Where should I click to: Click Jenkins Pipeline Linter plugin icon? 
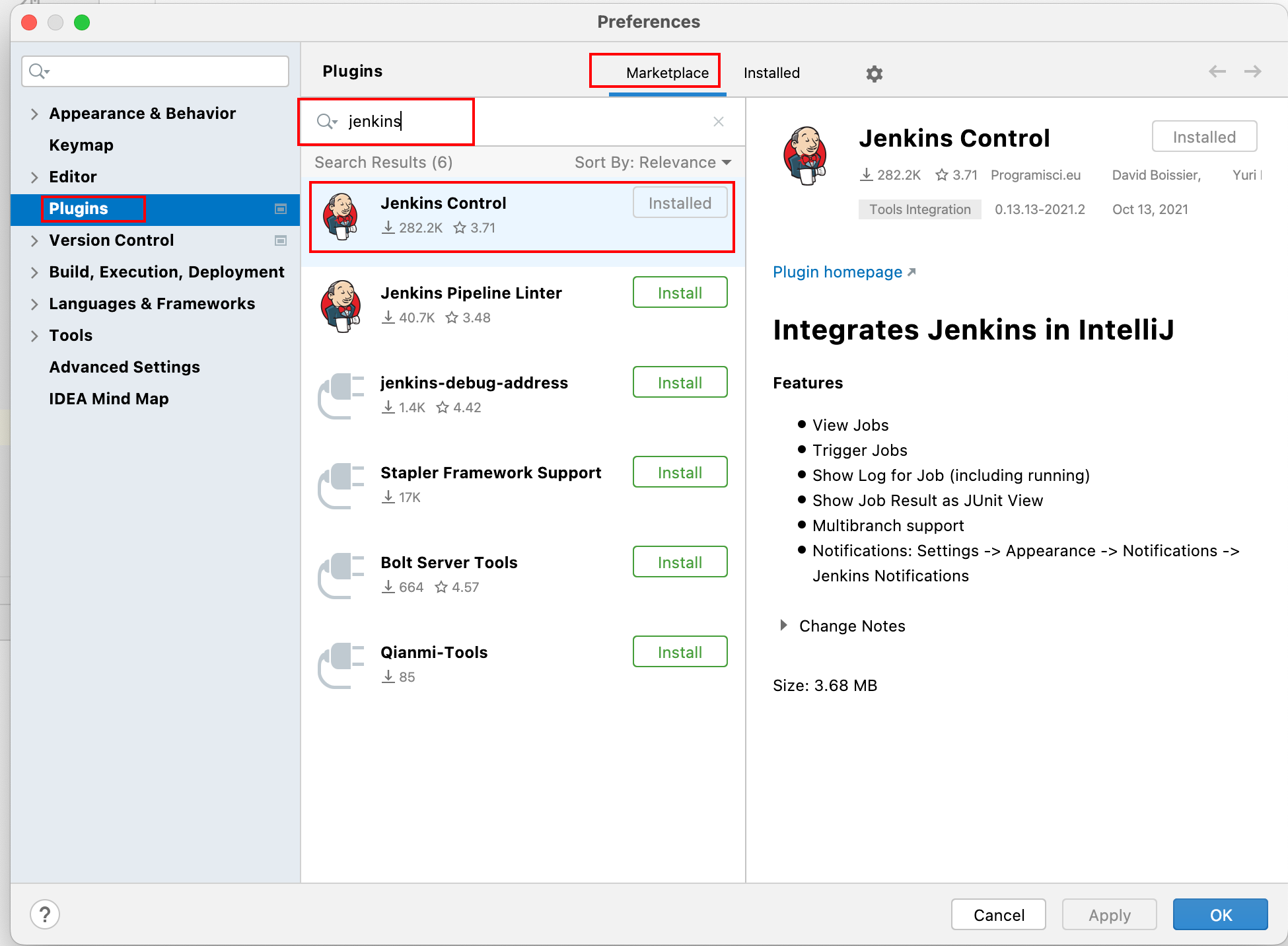[x=341, y=305]
